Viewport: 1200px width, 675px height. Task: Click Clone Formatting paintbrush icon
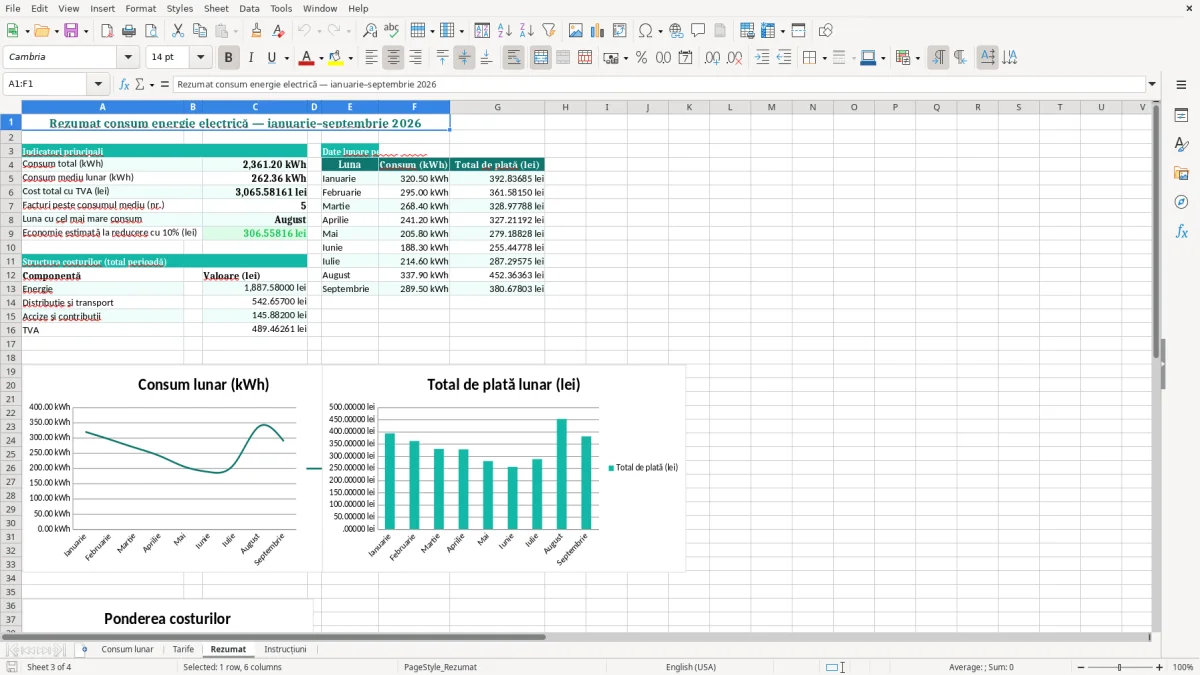coord(257,31)
